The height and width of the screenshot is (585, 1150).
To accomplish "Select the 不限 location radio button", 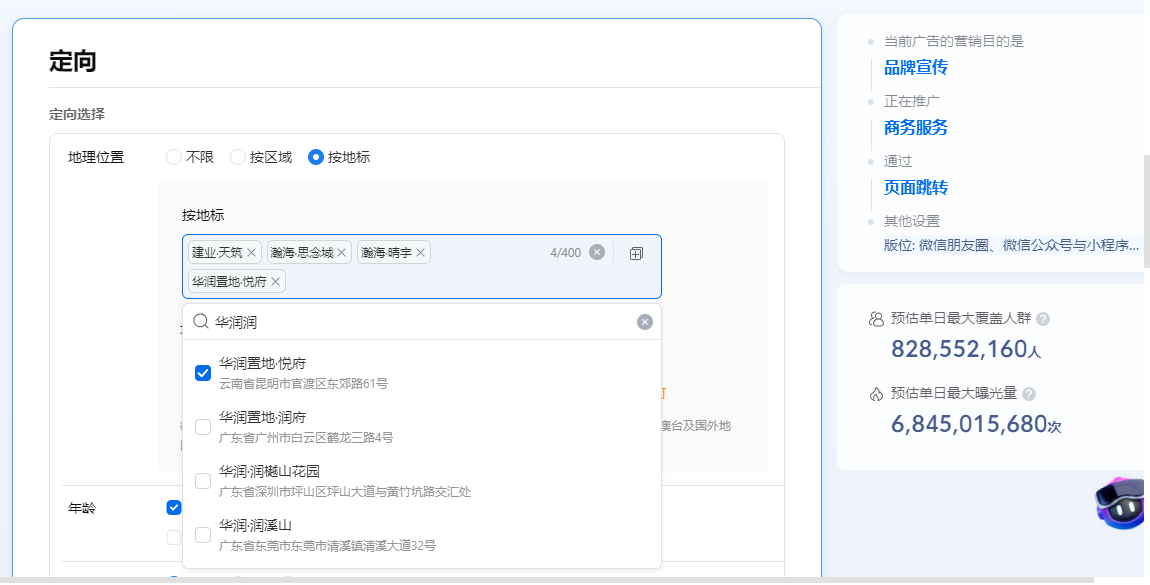I will (174, 157).
